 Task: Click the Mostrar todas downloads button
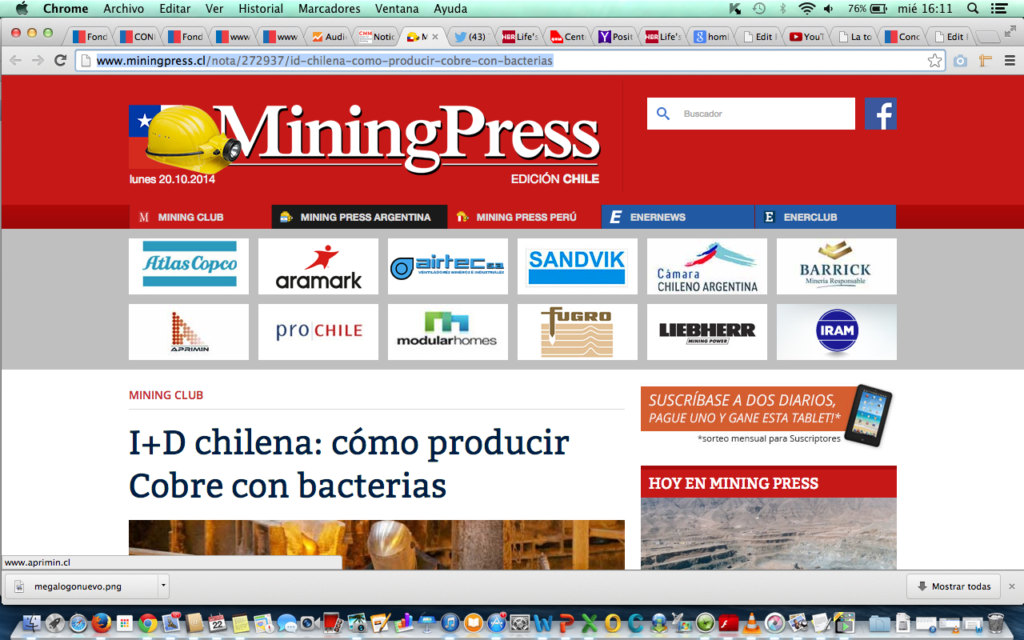point(952,587)
